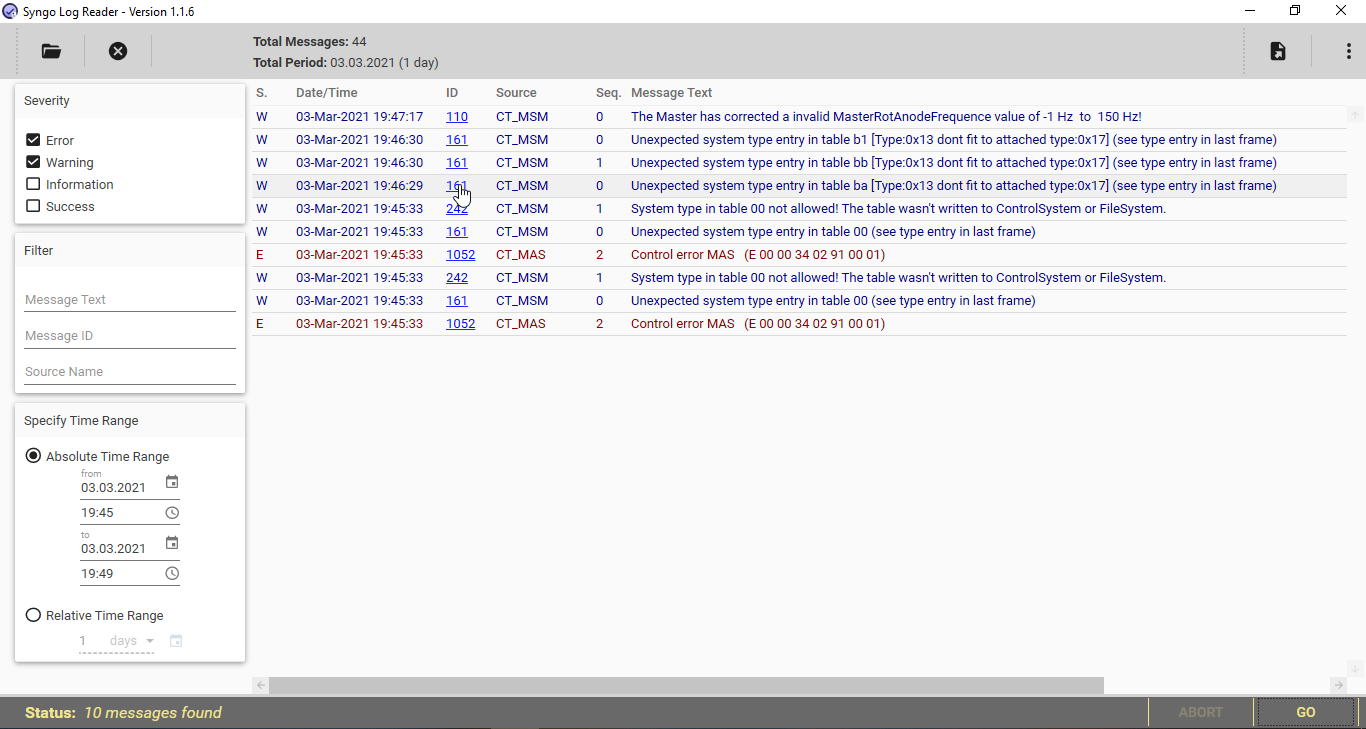Open ID 161 link for table bb row
Screen dimensions: 1366x729
point(457,163)
